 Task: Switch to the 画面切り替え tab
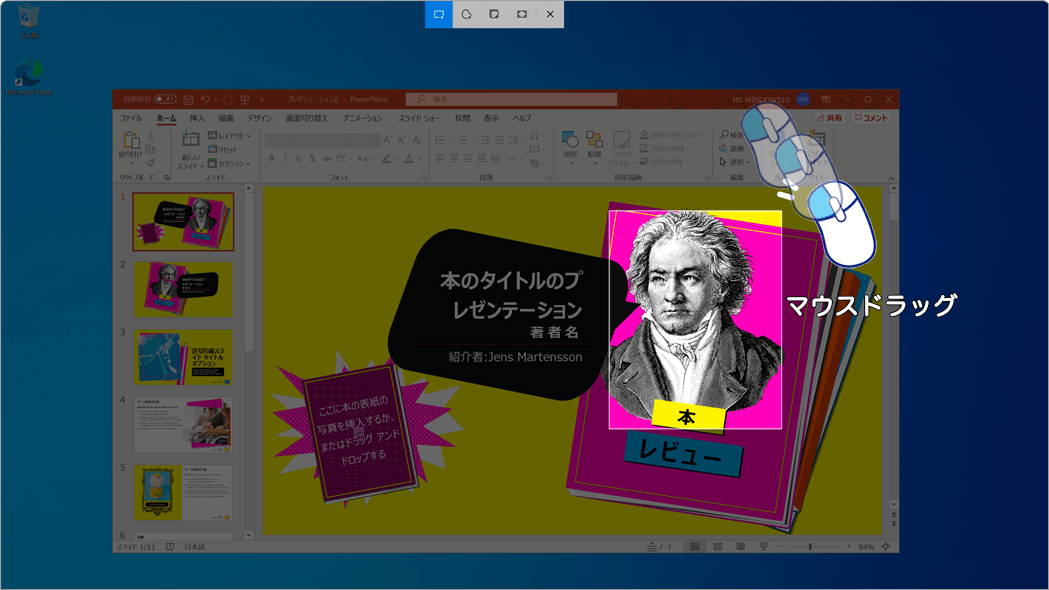(306, 118)
